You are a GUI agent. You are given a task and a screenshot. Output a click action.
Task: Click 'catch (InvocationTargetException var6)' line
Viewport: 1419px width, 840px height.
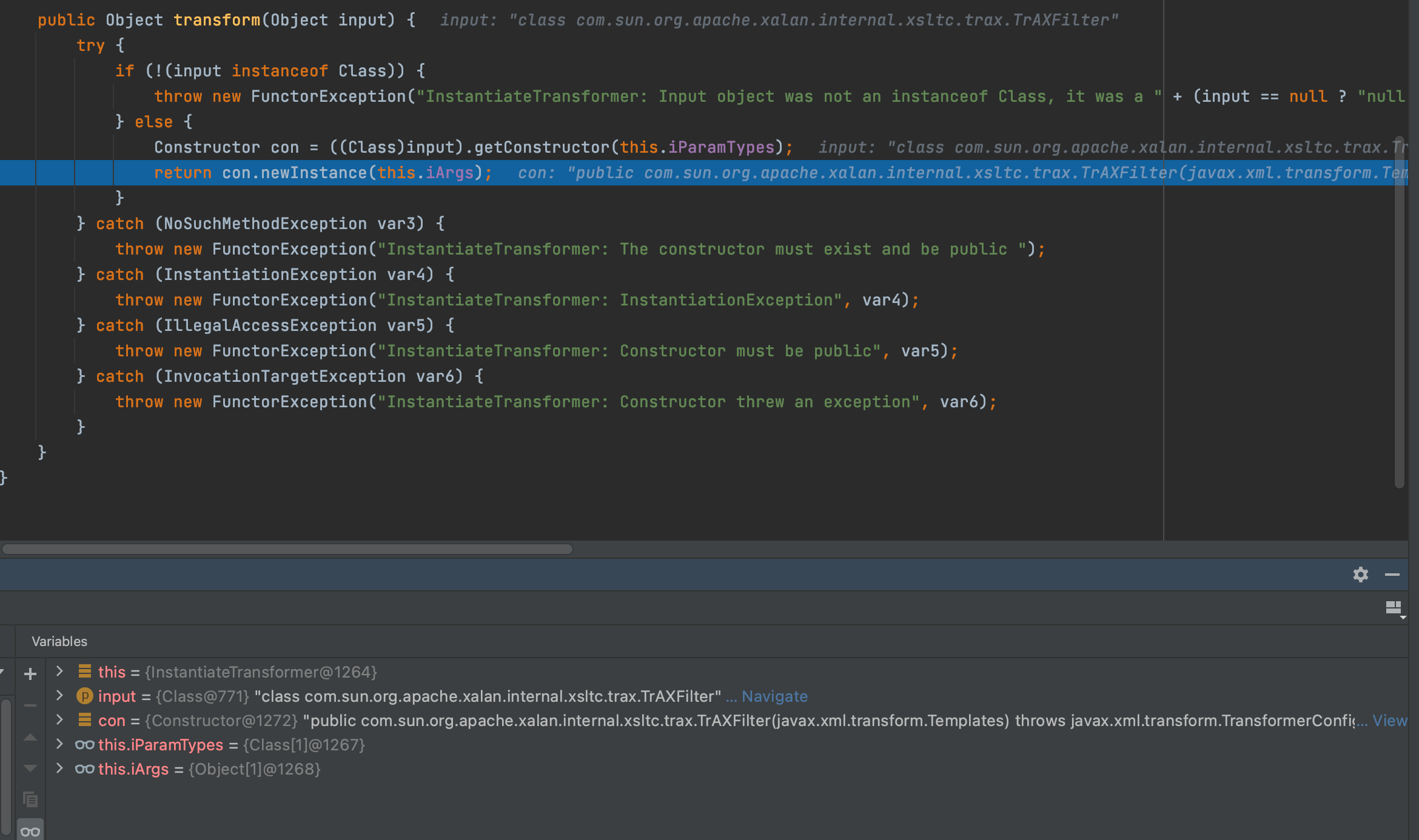pos(280,376)
